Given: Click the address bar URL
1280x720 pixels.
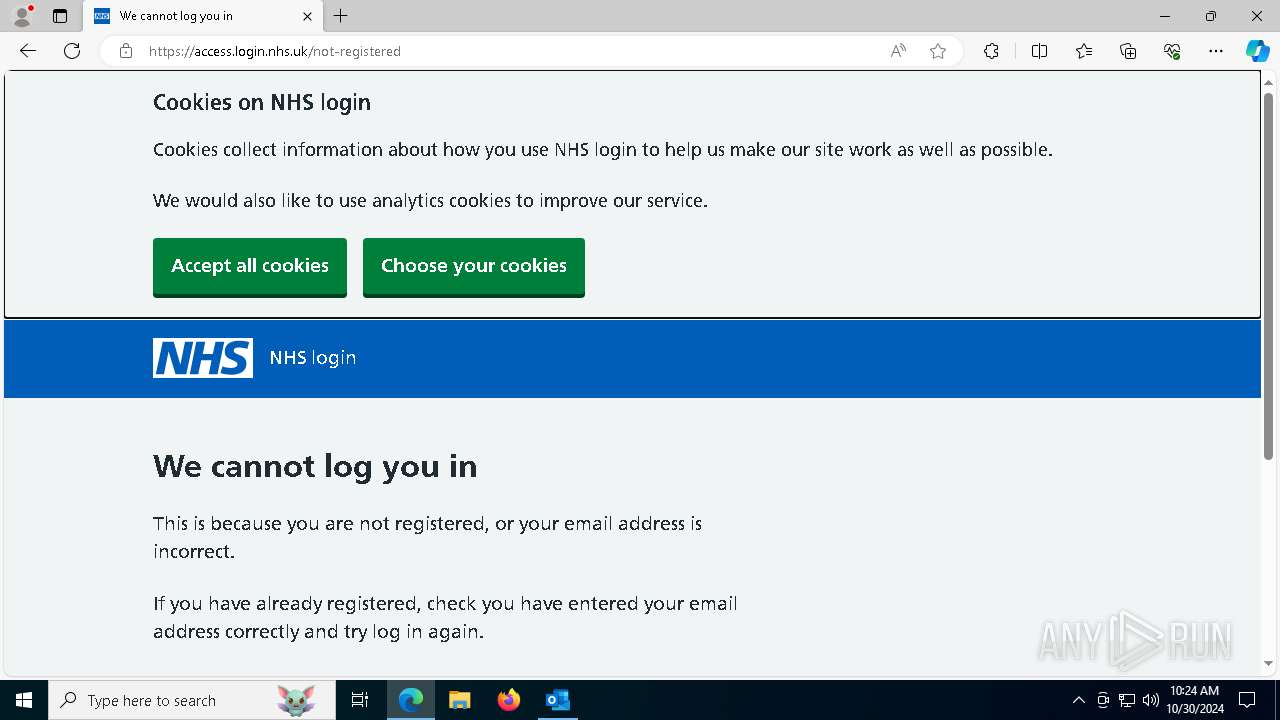Looking at the screenshot, I should 274,51.
